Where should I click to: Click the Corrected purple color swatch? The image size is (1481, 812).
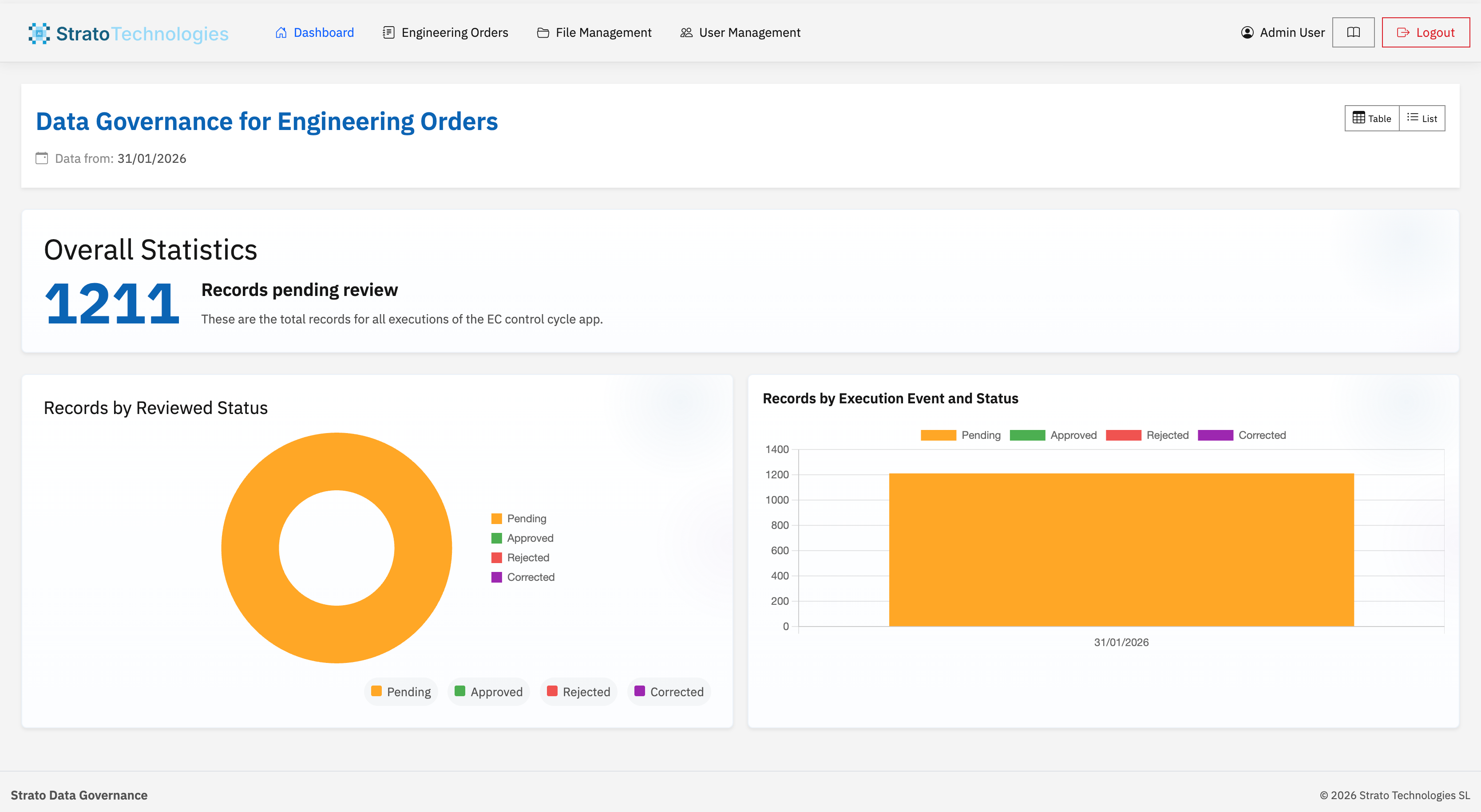(497, 577)
